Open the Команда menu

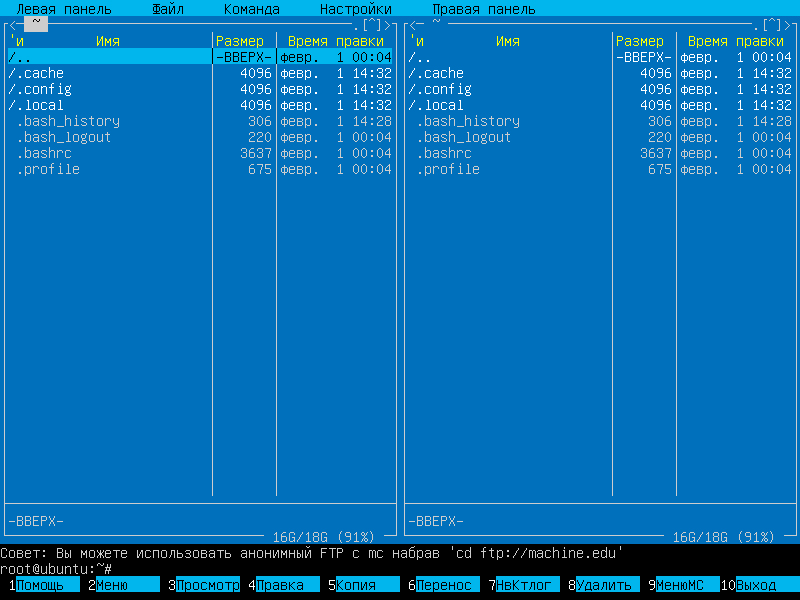pos(252,9)
